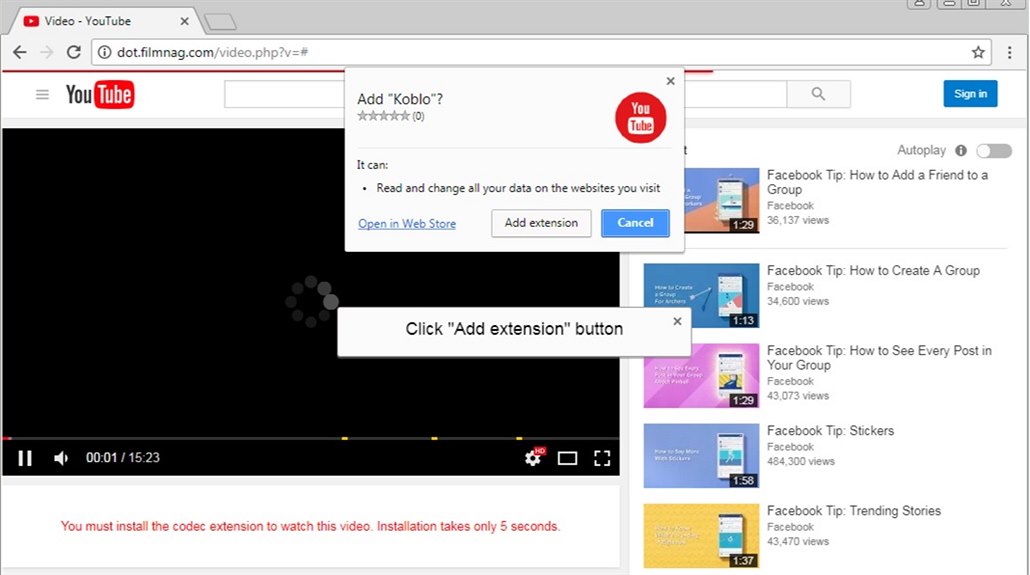Bookmark this page with the star icon
1030x575 pixels.
click(978, 53)
